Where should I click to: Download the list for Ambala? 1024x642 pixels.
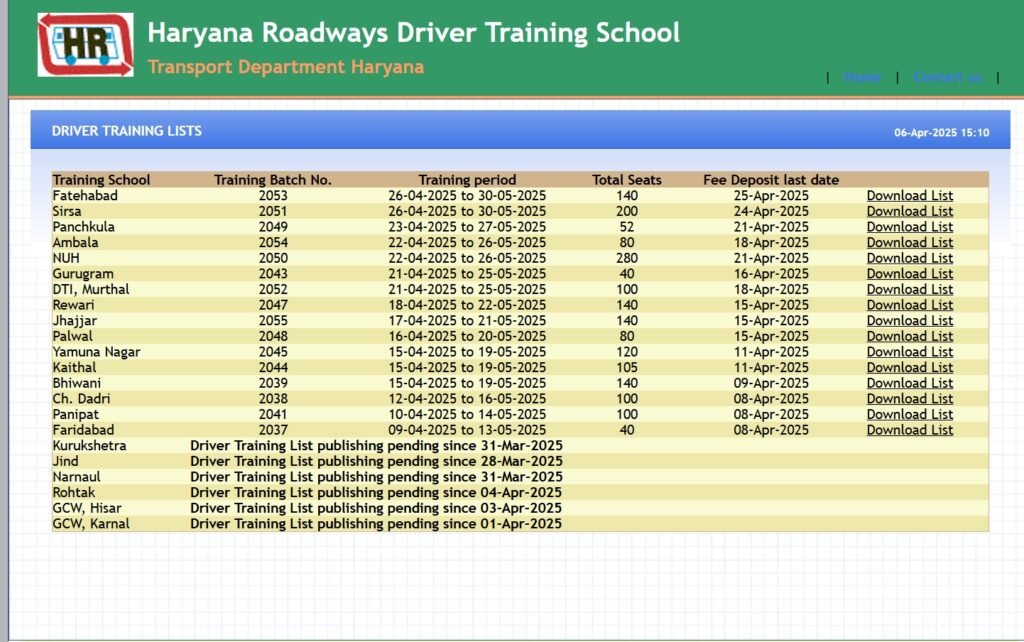tap(910, 242)
